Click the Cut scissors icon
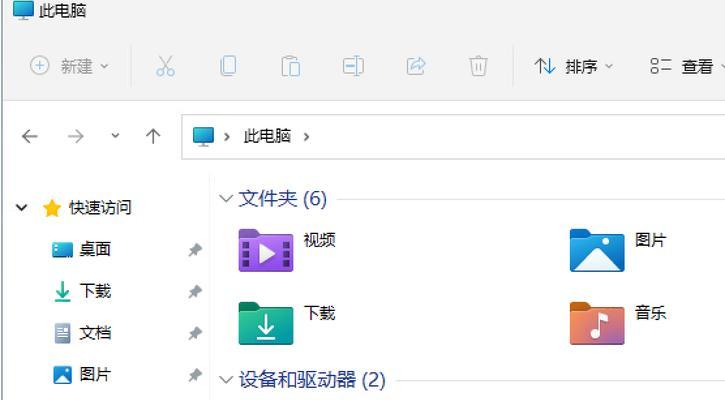 pos(165,66)
